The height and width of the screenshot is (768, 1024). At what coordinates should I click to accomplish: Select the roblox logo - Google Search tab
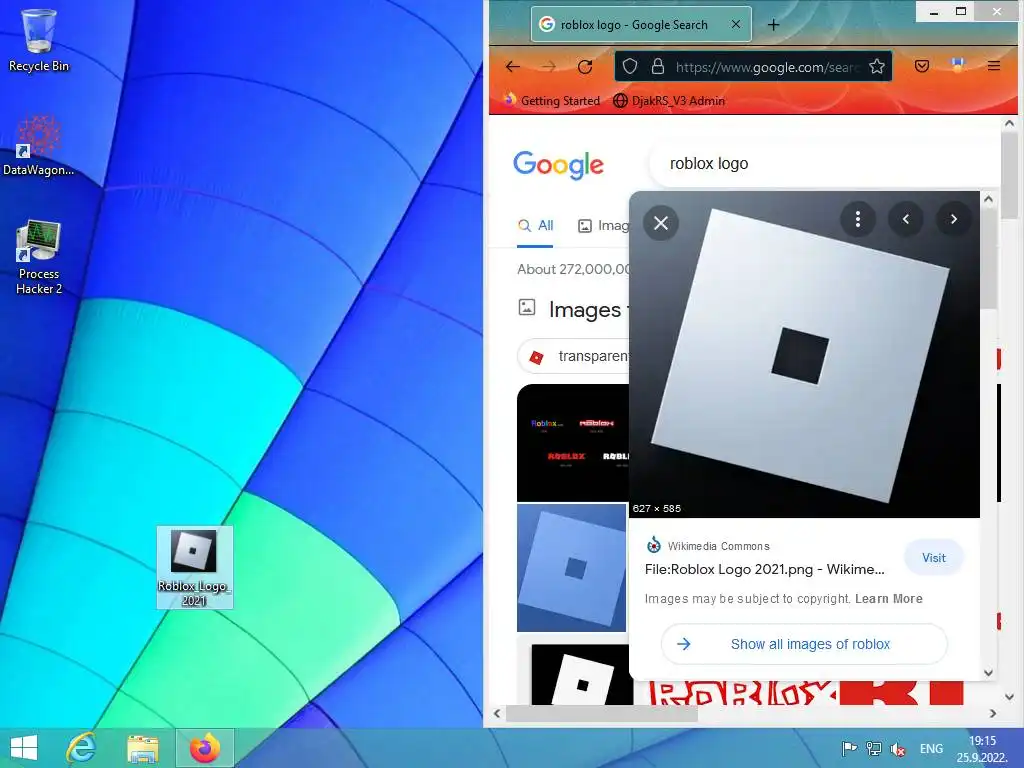coord(641,24)
